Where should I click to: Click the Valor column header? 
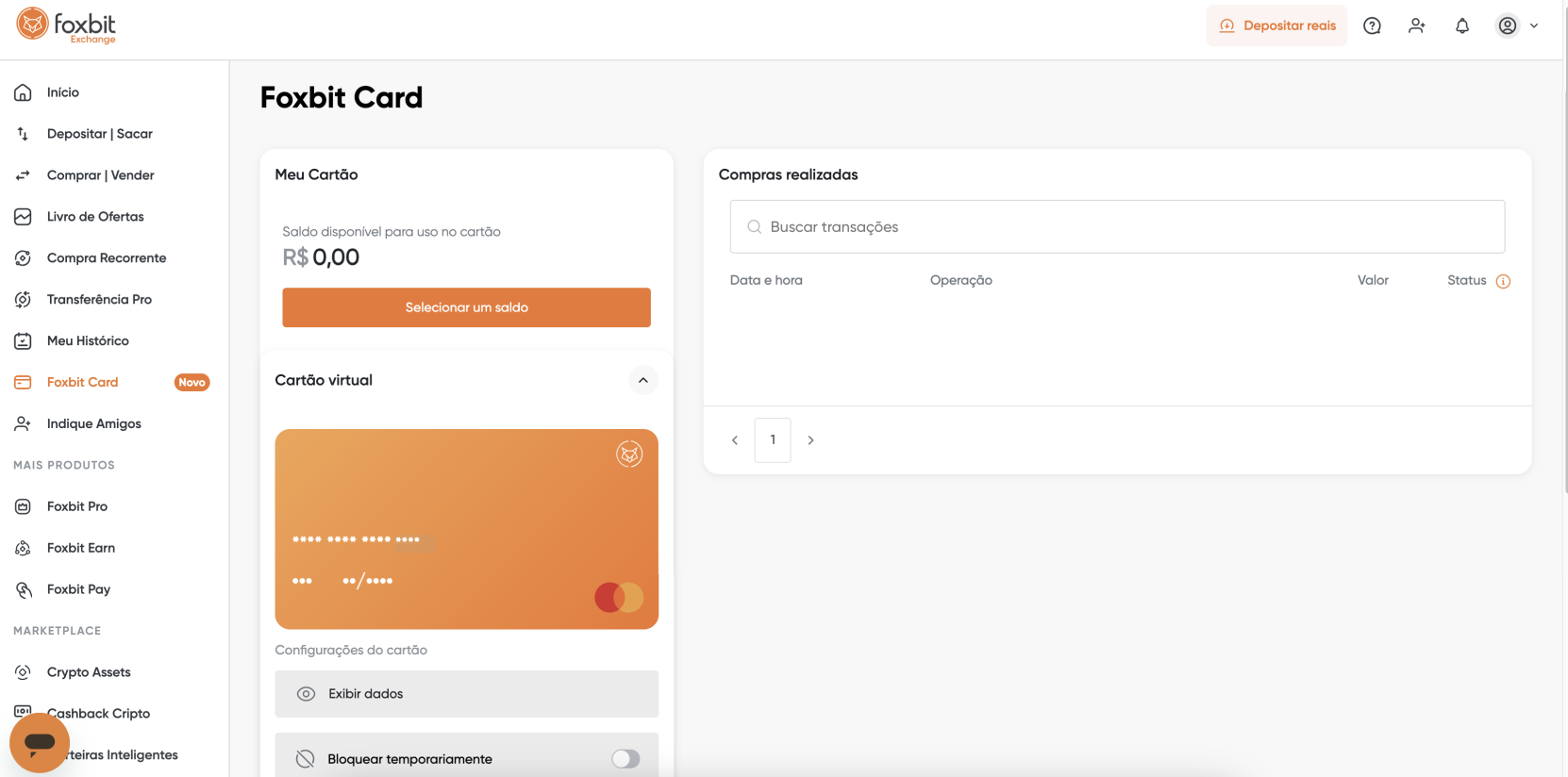pyautogui.click(x=1373, y=280)
